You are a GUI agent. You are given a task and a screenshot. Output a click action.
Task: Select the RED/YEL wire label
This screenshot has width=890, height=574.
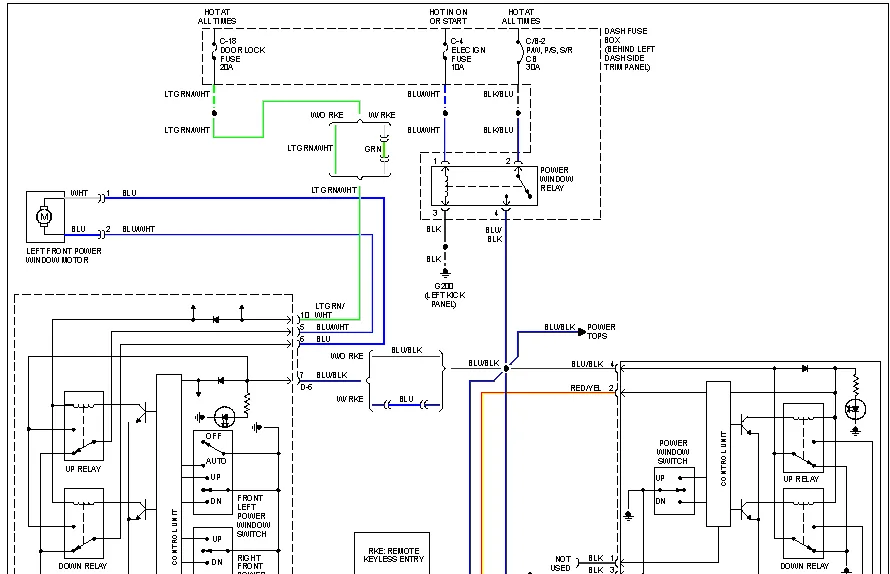coord(586,388)
